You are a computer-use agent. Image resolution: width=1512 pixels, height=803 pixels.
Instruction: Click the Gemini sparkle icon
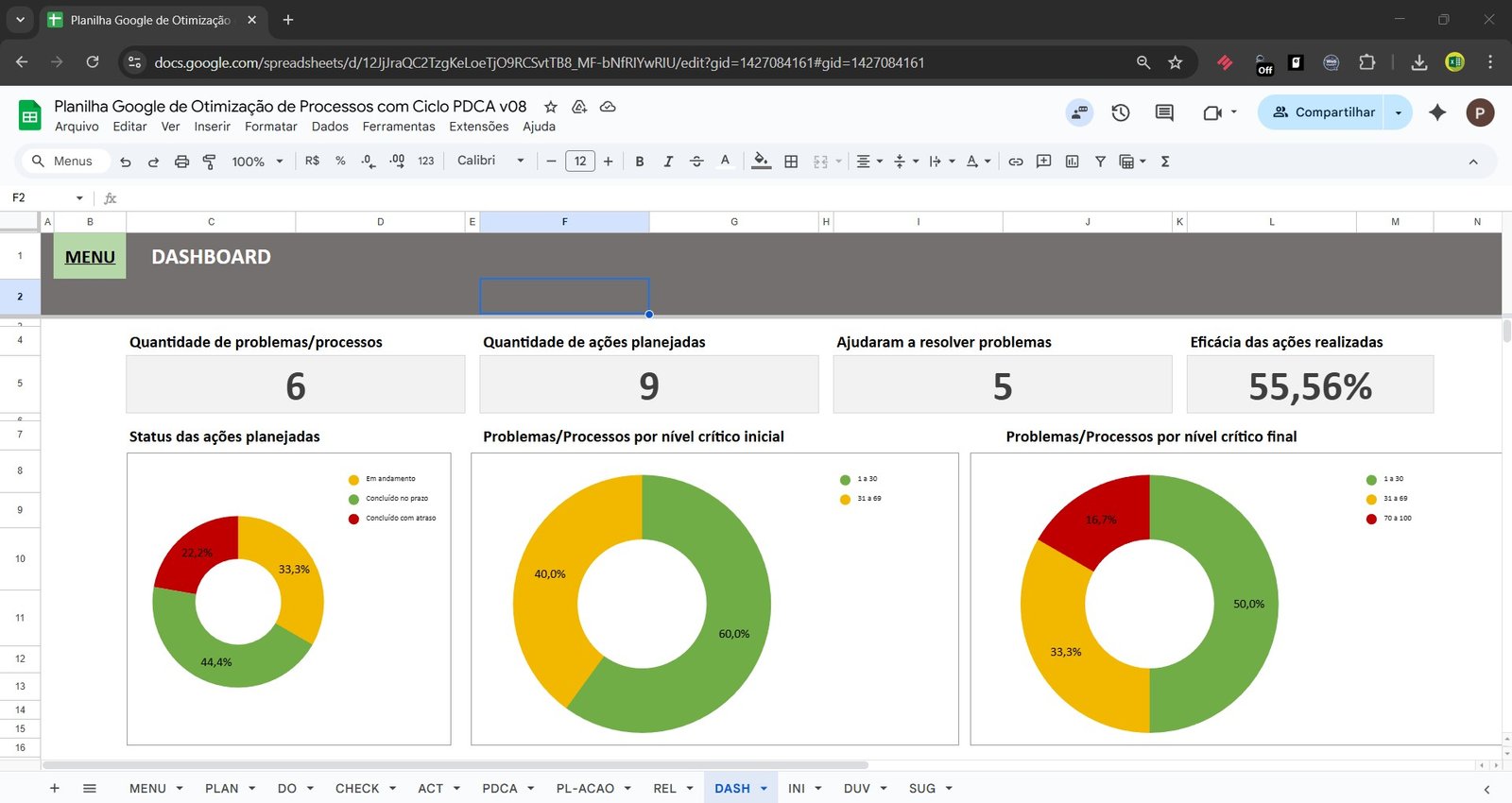(1437, 112)
